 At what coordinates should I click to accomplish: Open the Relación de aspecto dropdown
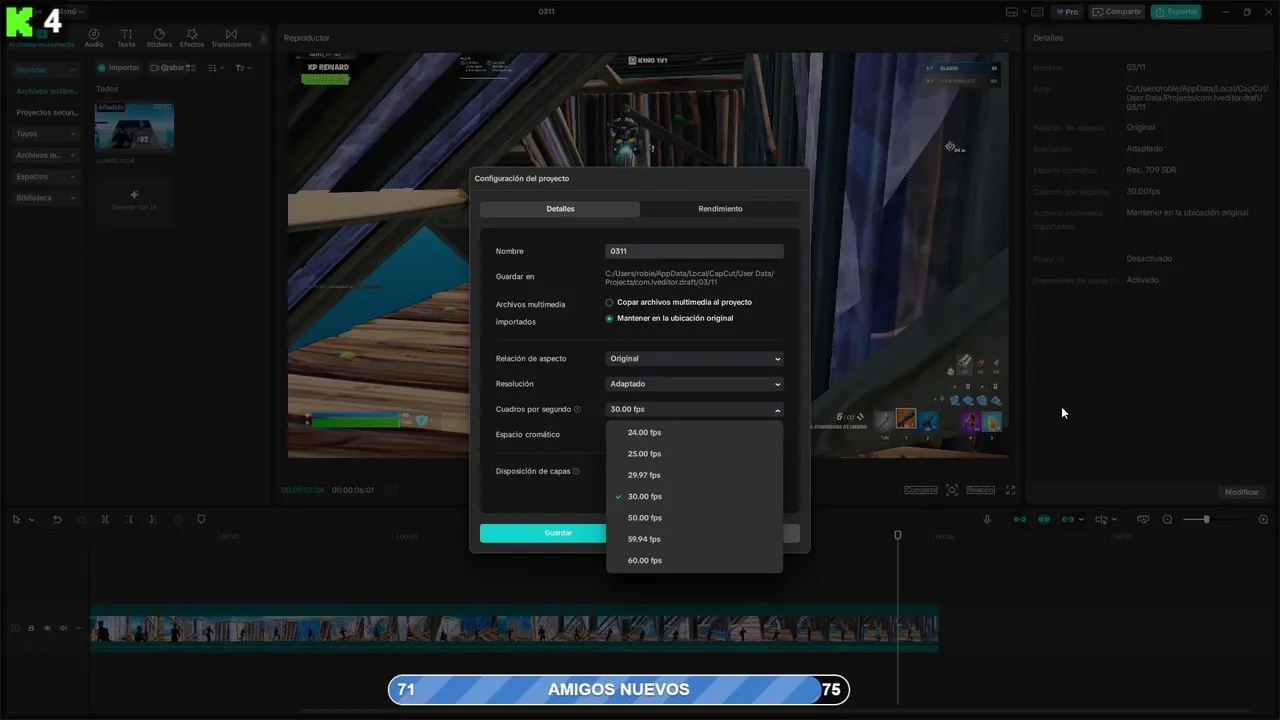[694, 358]
